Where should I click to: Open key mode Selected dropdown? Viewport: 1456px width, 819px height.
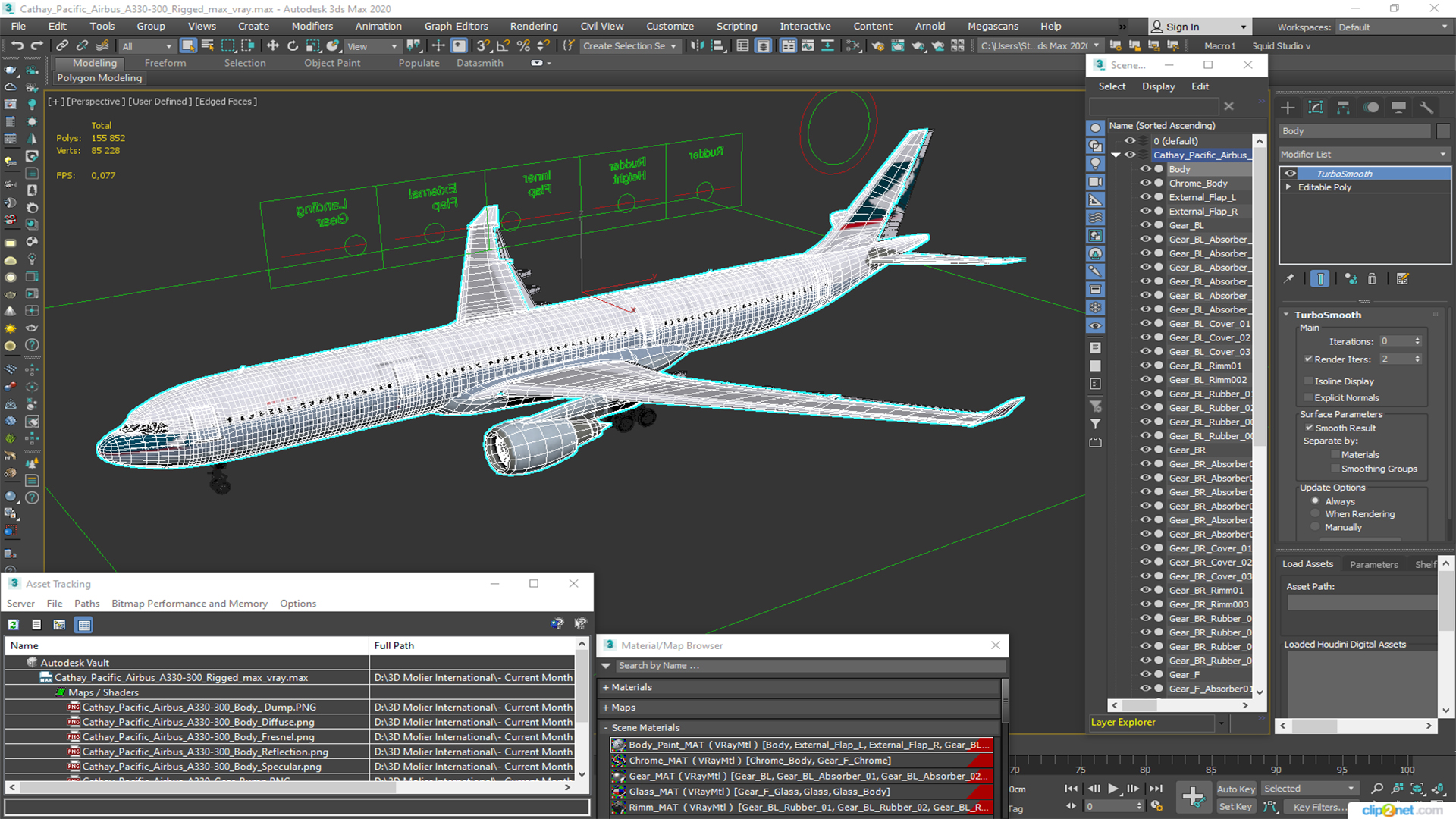point(1309,789)
